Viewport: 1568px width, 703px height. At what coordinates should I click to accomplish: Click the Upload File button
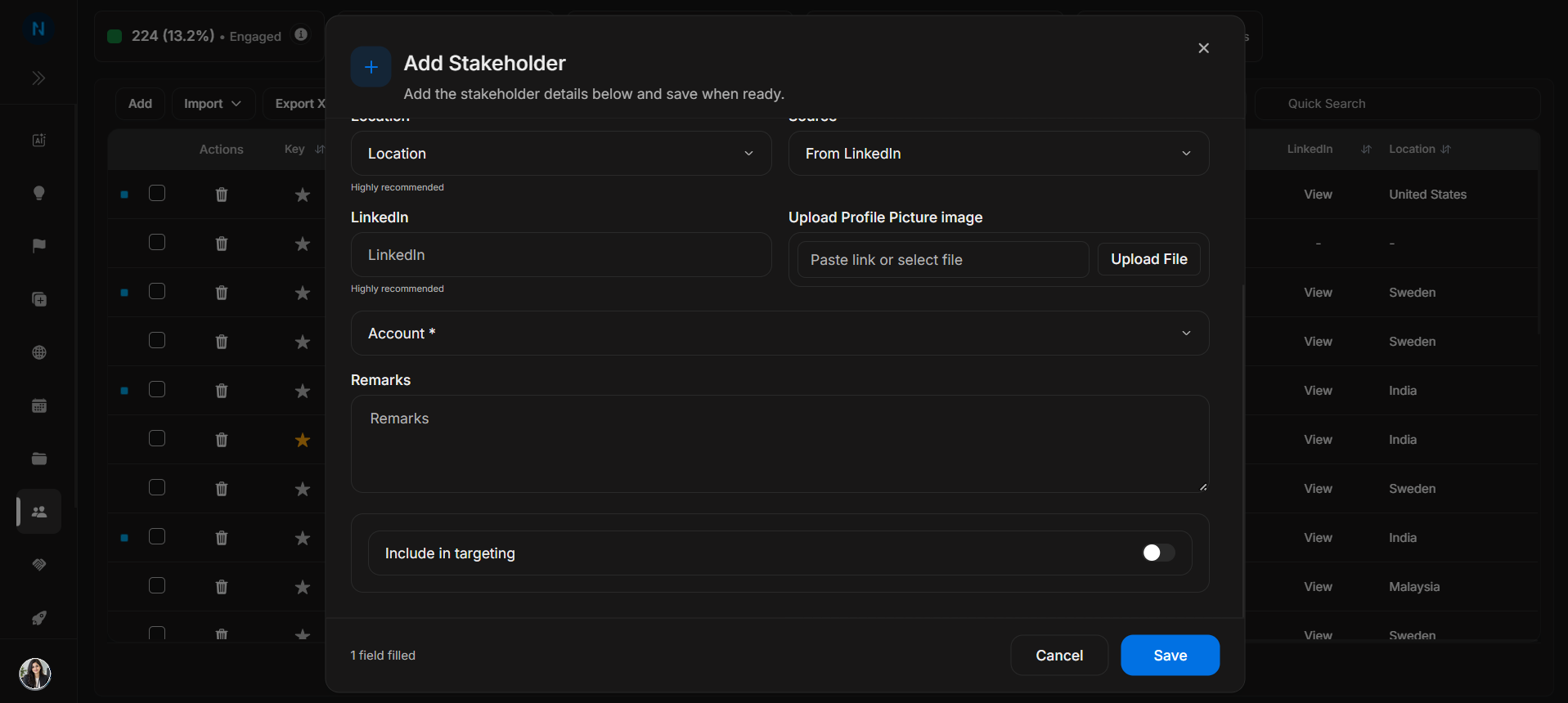(1149, 259)
